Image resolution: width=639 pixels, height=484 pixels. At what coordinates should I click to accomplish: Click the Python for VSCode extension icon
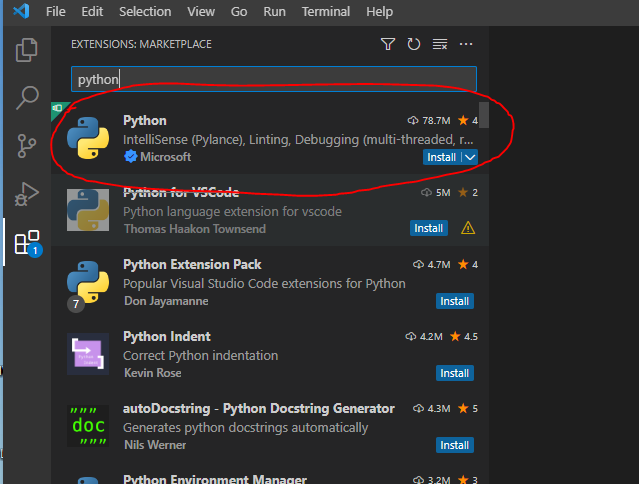pos(88,210)
